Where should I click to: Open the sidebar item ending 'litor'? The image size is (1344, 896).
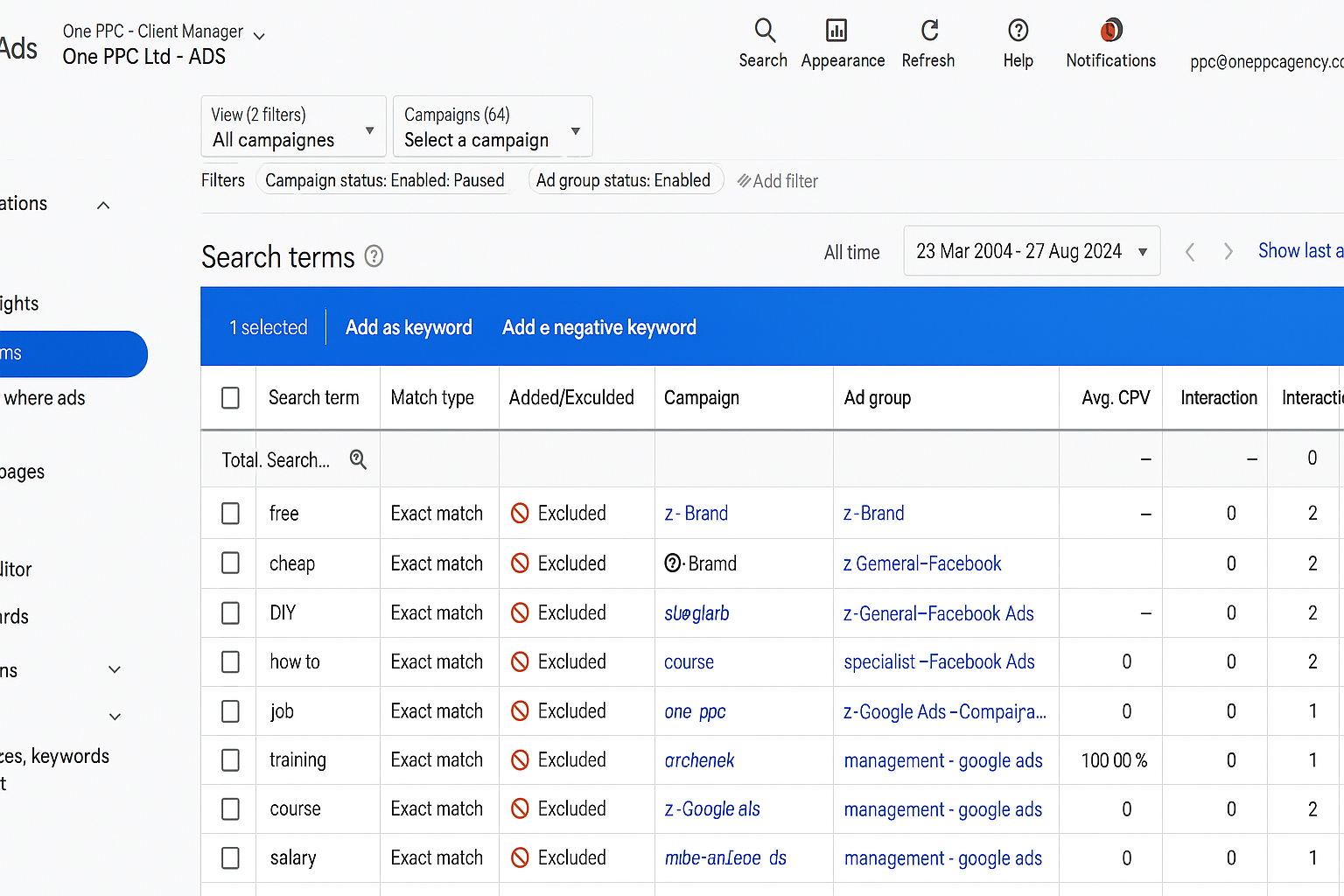(16, 570)
